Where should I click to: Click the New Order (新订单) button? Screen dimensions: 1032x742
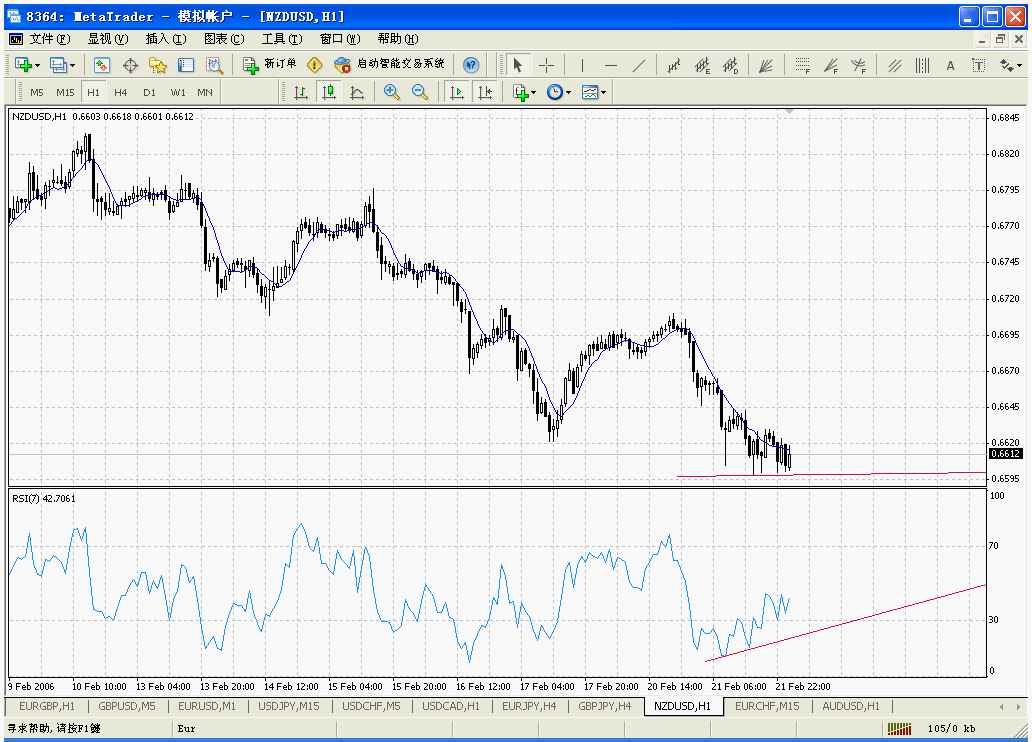pyautogui.click(x=270, y=65)
